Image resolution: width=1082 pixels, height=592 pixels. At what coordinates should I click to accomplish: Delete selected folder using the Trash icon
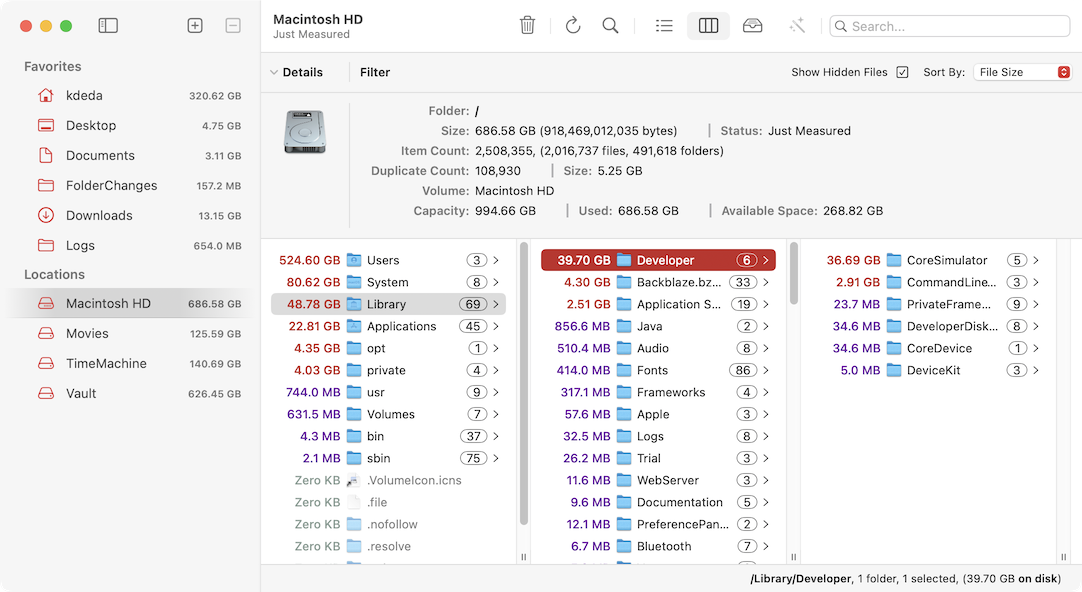[528, 25]
